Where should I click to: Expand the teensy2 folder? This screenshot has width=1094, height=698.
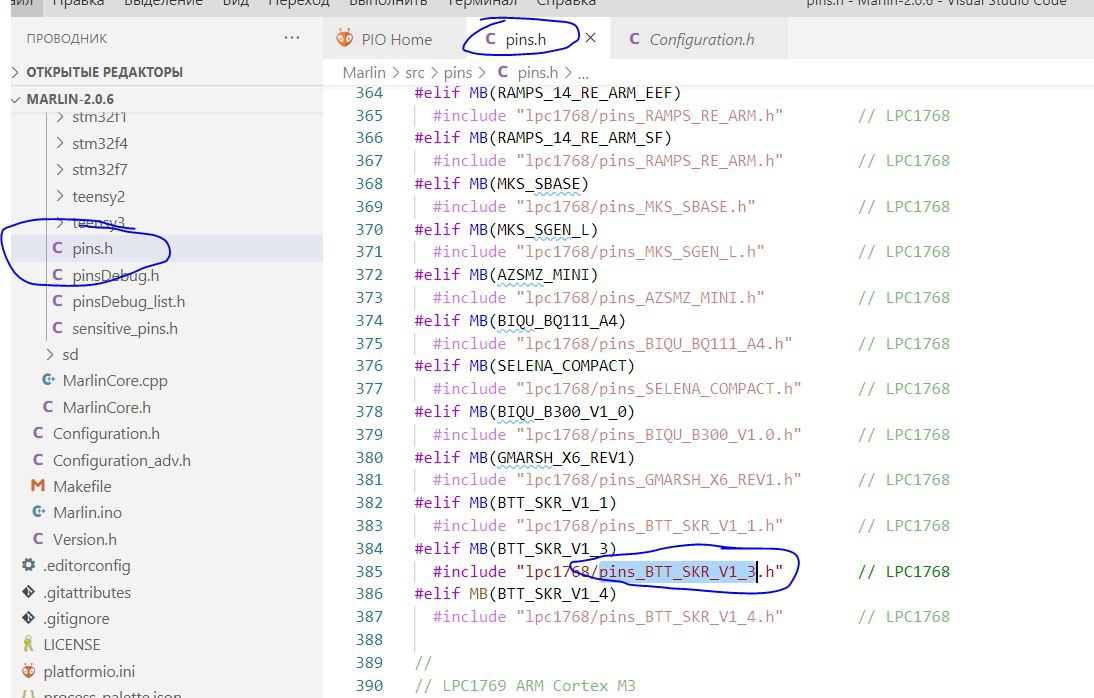pos(98,196)
